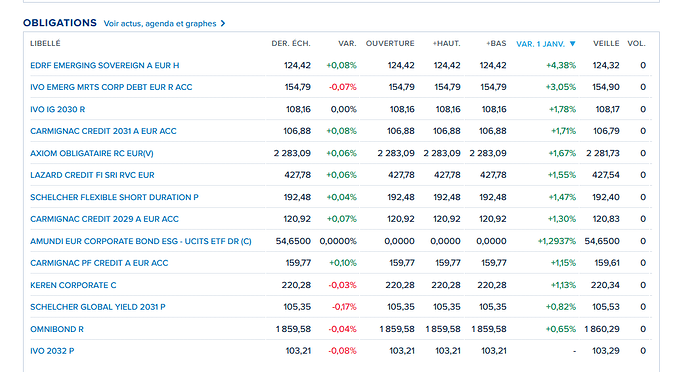The image size is (690, 372).
Task: Select the 124,32 previous close value
Action: [x=606, y=65]
